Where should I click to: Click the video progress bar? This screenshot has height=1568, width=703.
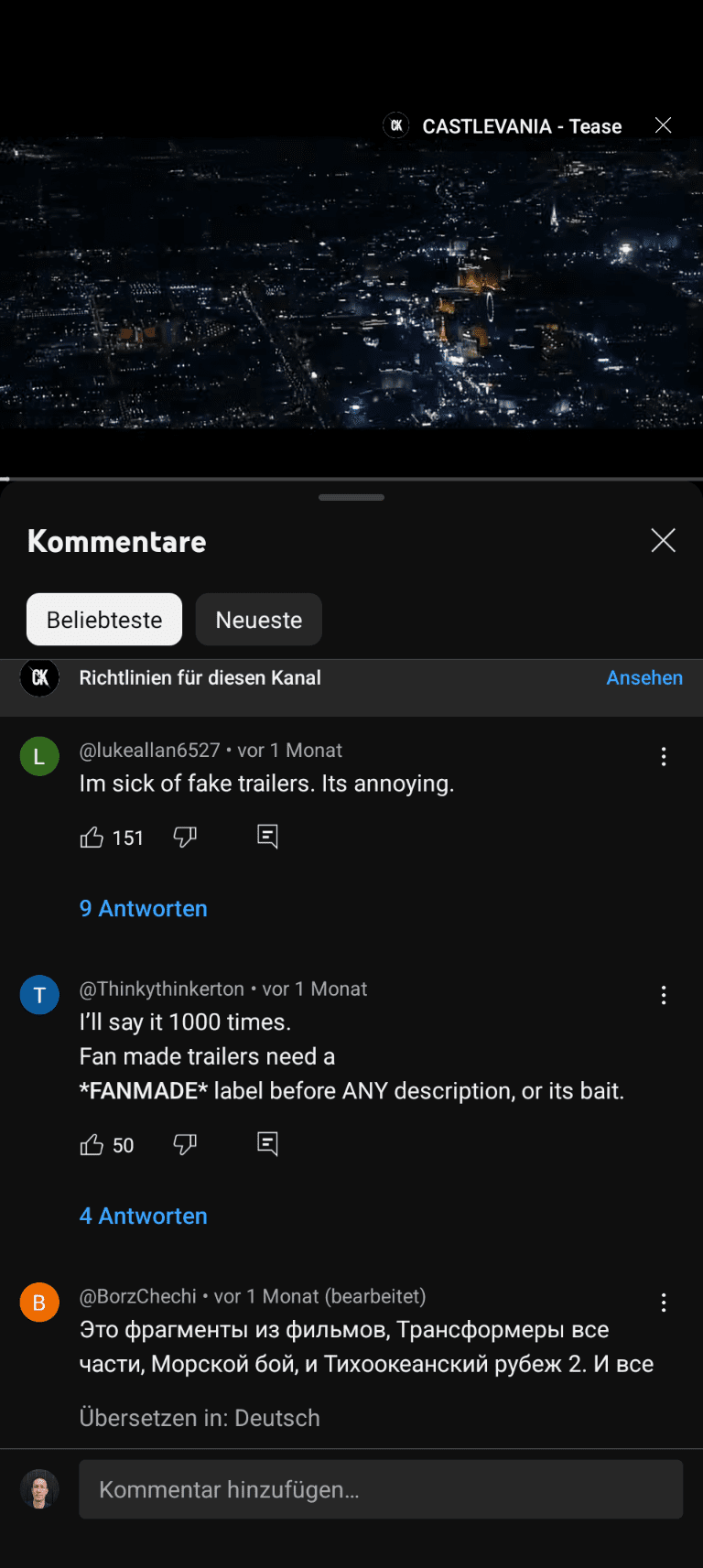point(351,479)
